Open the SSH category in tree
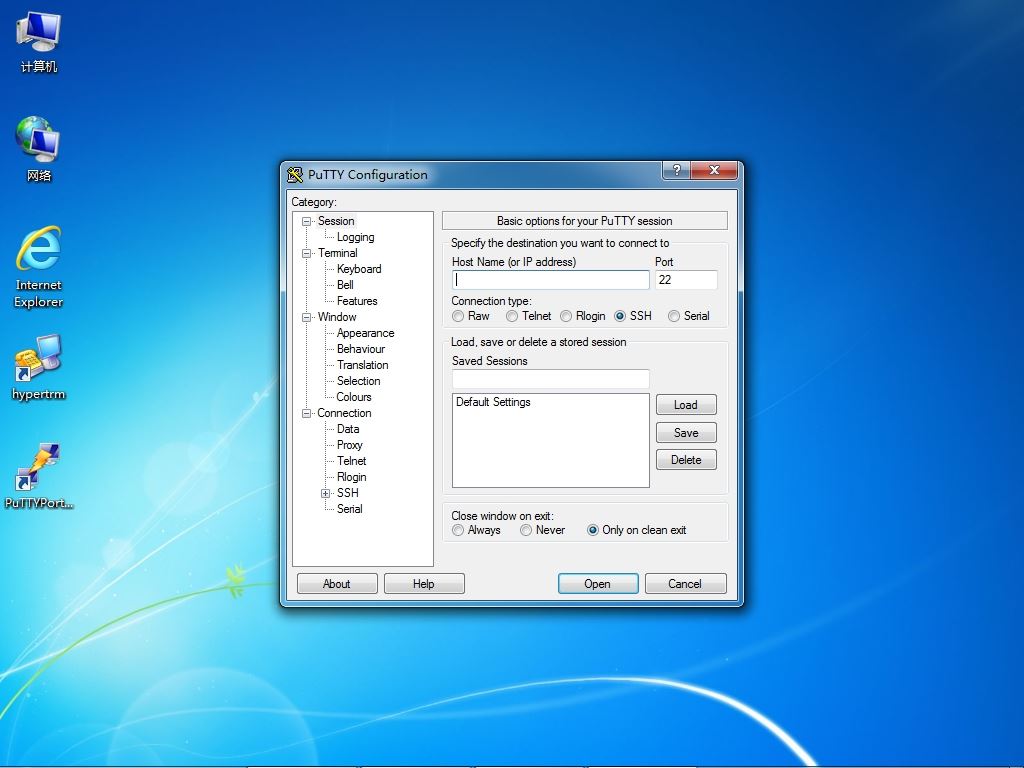 347,493
